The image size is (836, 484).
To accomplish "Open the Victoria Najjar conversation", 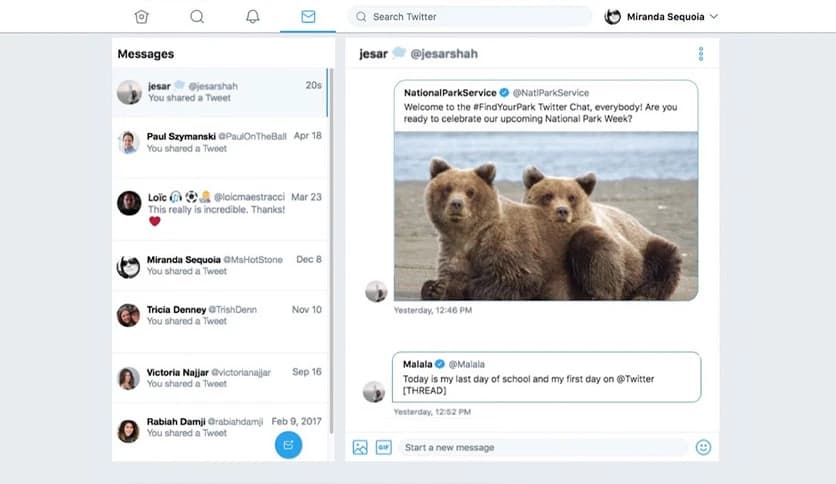I will pos(220,378).
